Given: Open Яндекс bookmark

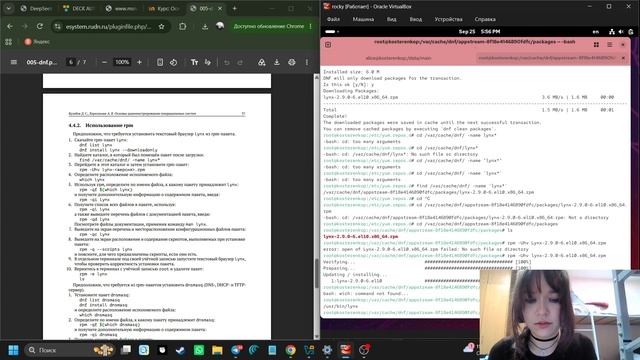Looking at the screenshot, I should (37, 42).
